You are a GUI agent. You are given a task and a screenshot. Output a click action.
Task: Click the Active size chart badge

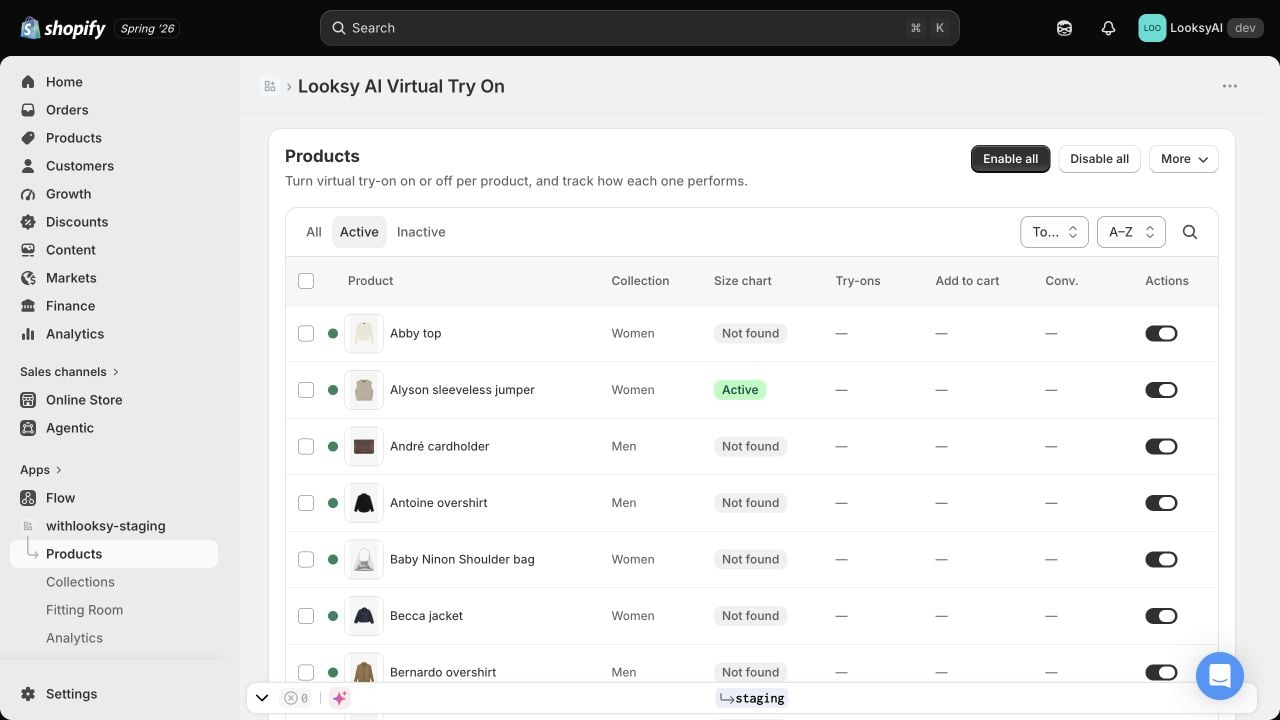click(x=740, y=390)
